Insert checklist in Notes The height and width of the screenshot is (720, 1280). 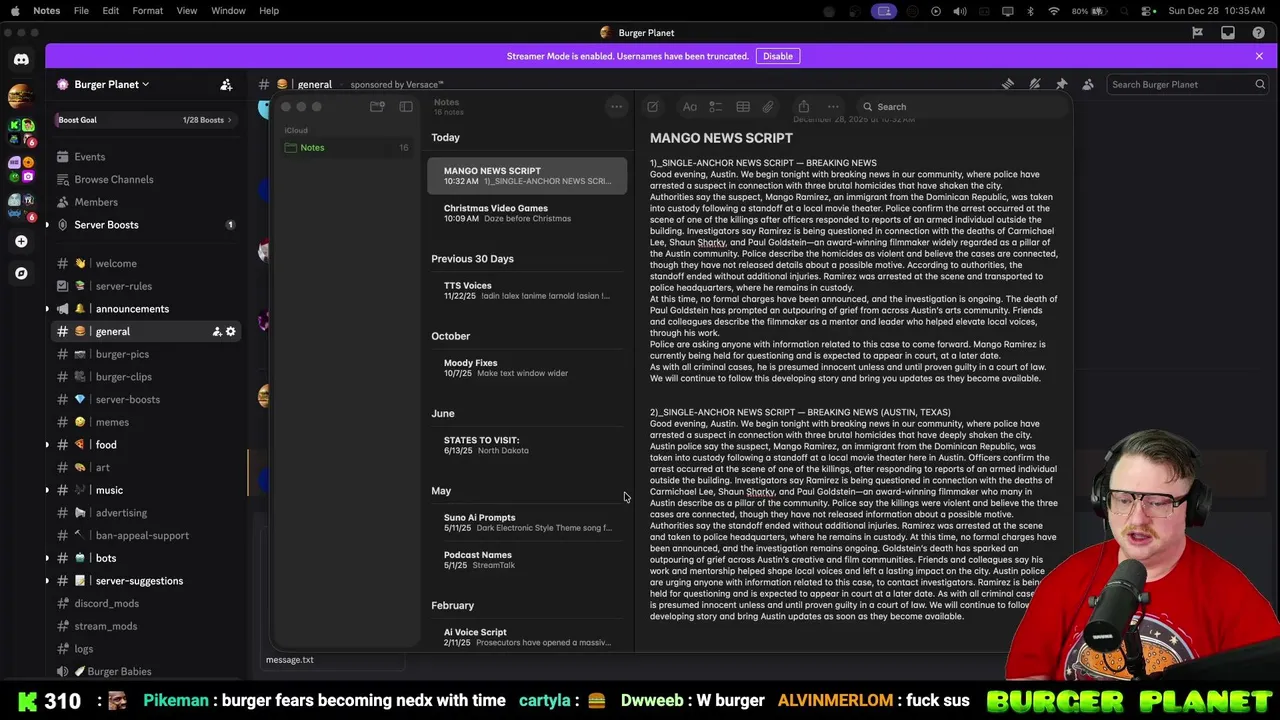coord(716,107)
